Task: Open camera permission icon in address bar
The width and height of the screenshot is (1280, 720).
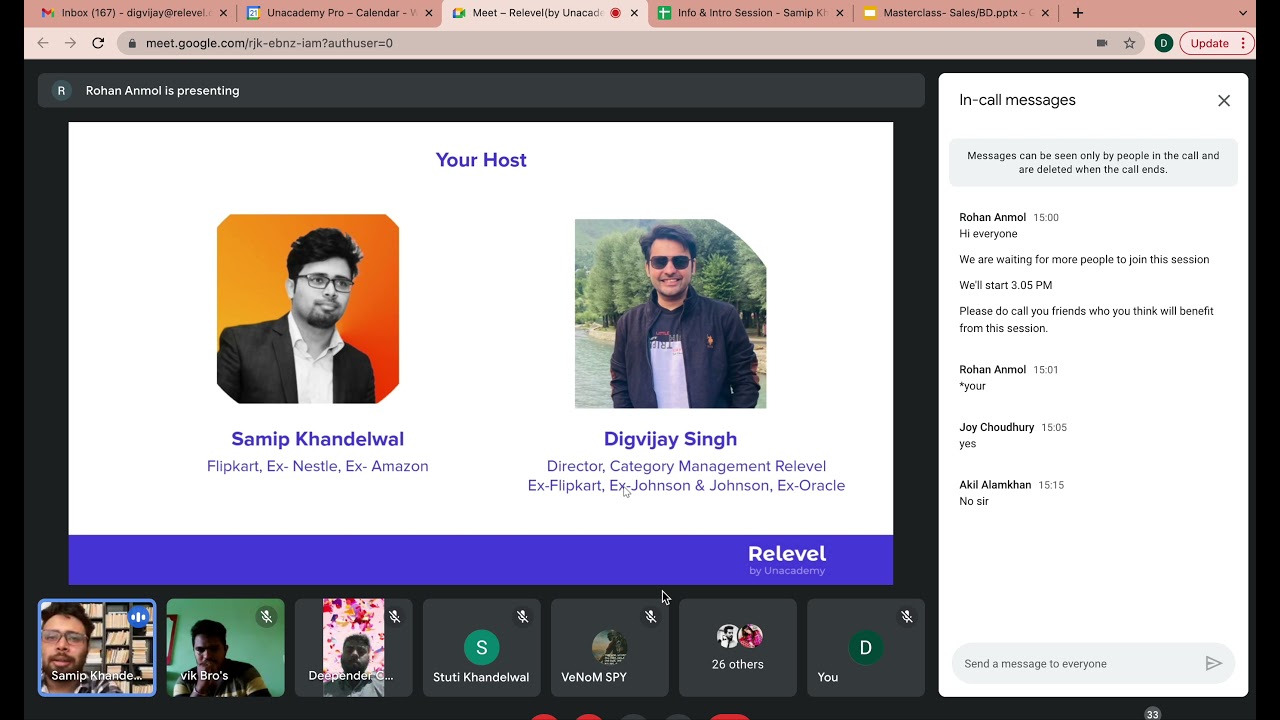Action: pos(1102,43)
